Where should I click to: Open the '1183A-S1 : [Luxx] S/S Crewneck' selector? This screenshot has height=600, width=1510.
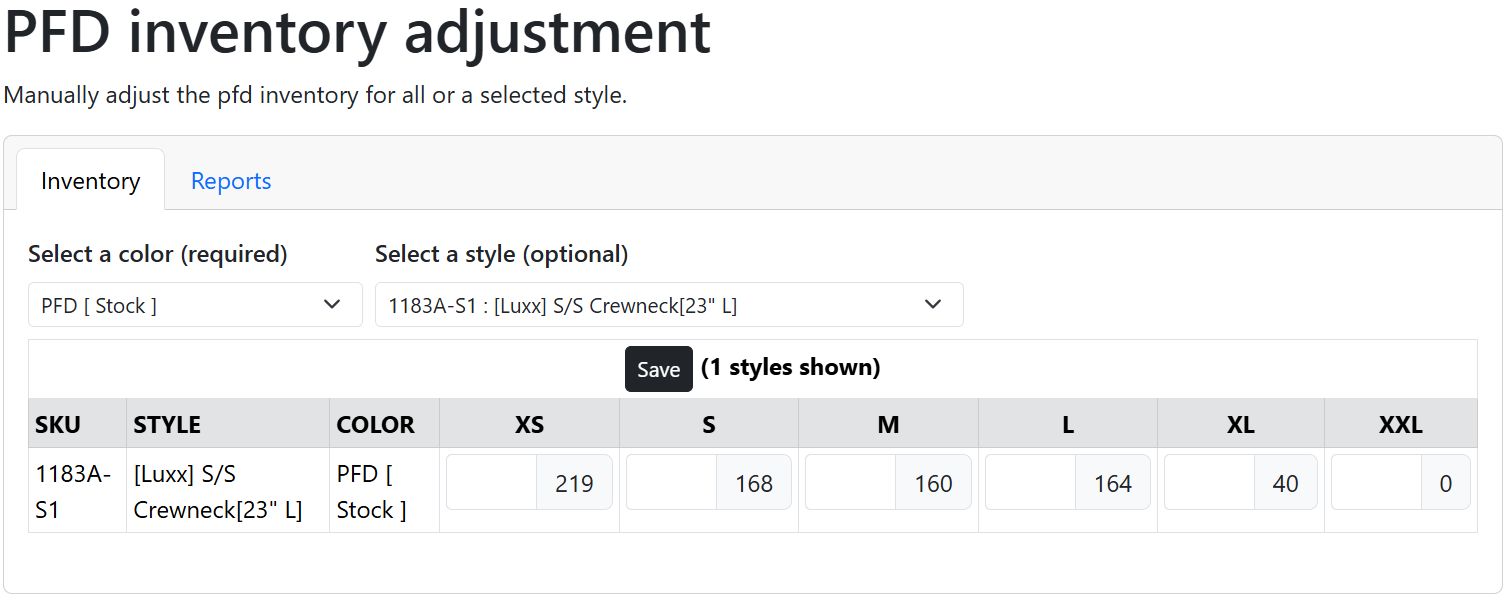[x=668, y=304]
